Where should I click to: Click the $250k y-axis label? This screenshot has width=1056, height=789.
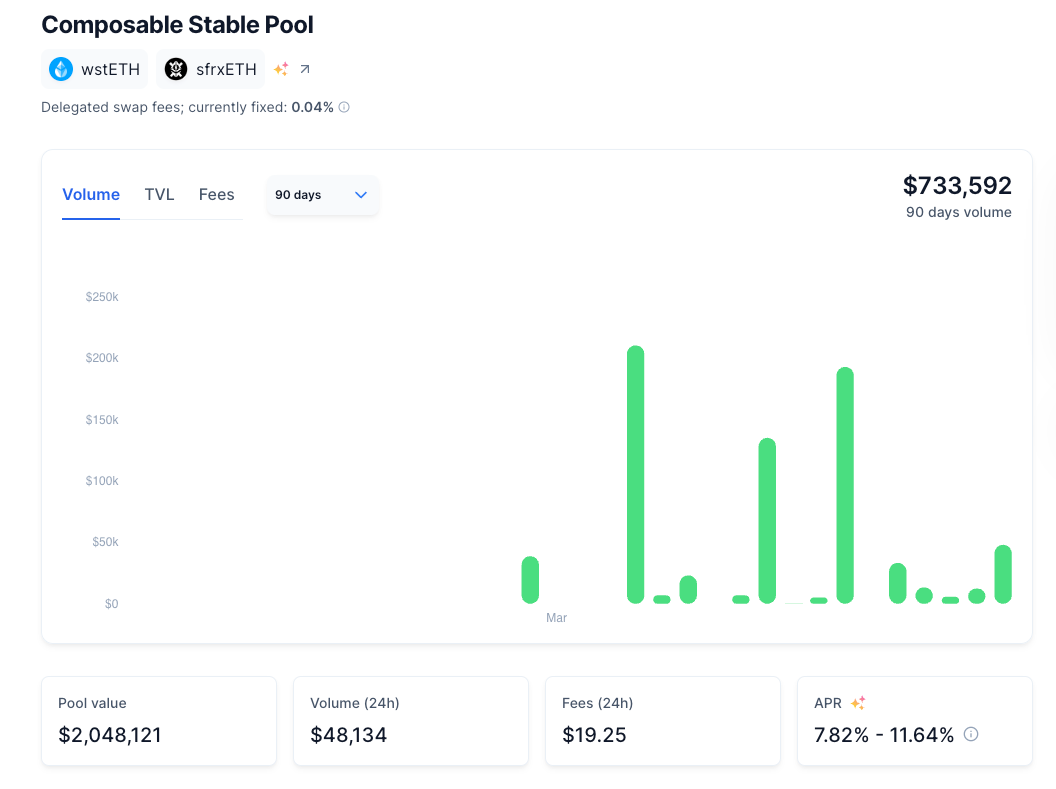pyautogui.click(x=102, y=297)
